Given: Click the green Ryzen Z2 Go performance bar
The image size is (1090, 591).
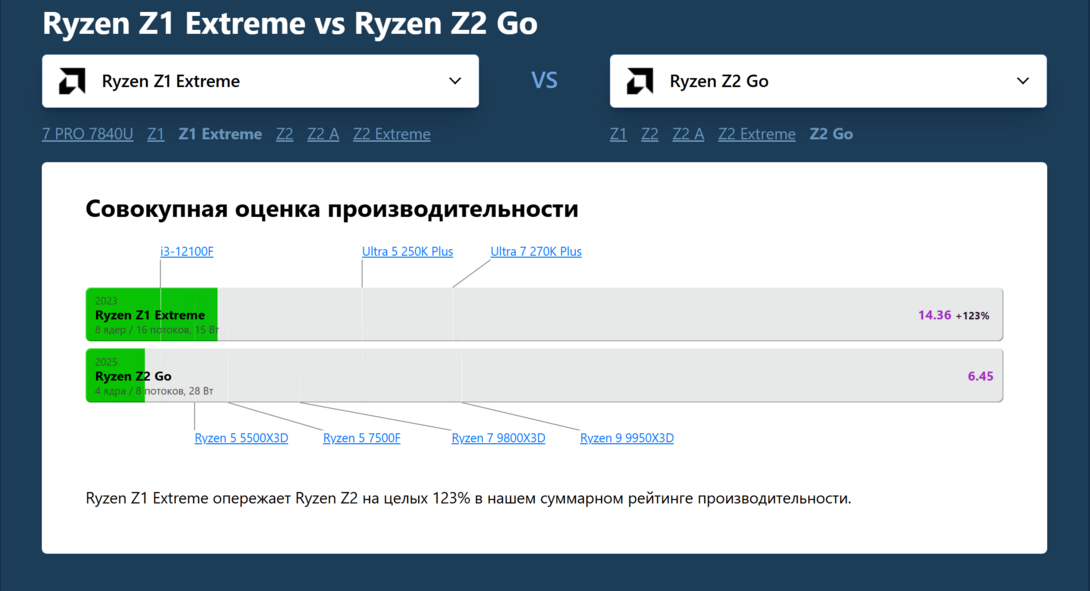Looking at the screenshot, I should (x=115, y=375).
